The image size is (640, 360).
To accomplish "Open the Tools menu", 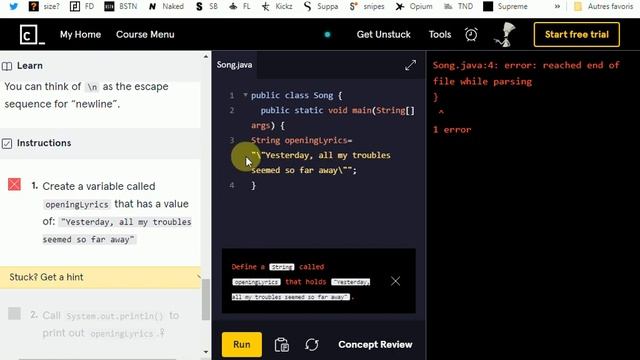I will (440, 35).
